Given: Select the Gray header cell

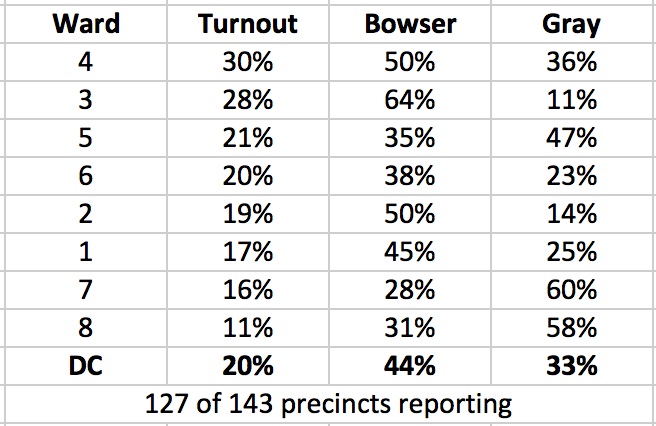Looking at the screenshot, I should (572, 23).
